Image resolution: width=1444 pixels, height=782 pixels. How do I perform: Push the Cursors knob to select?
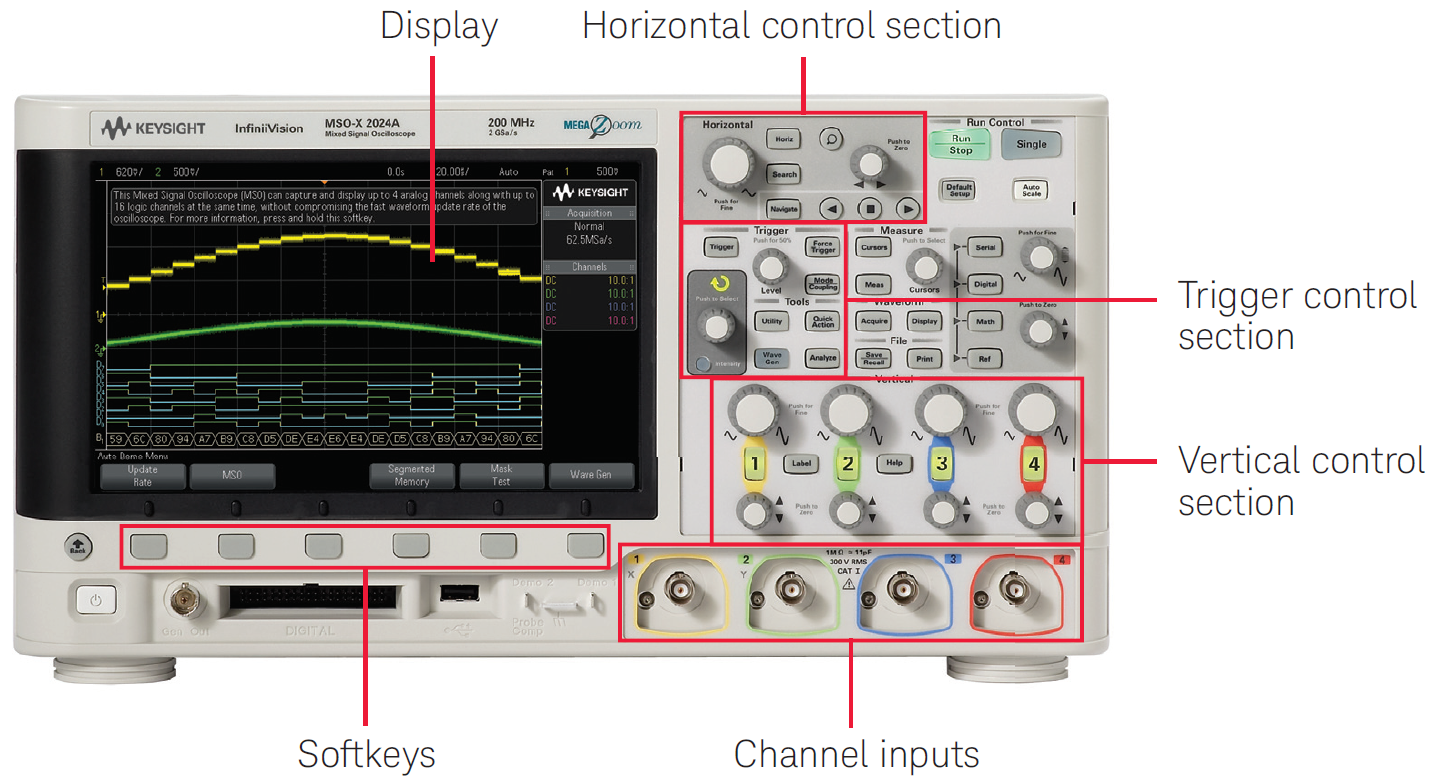(x=923, y=266)
